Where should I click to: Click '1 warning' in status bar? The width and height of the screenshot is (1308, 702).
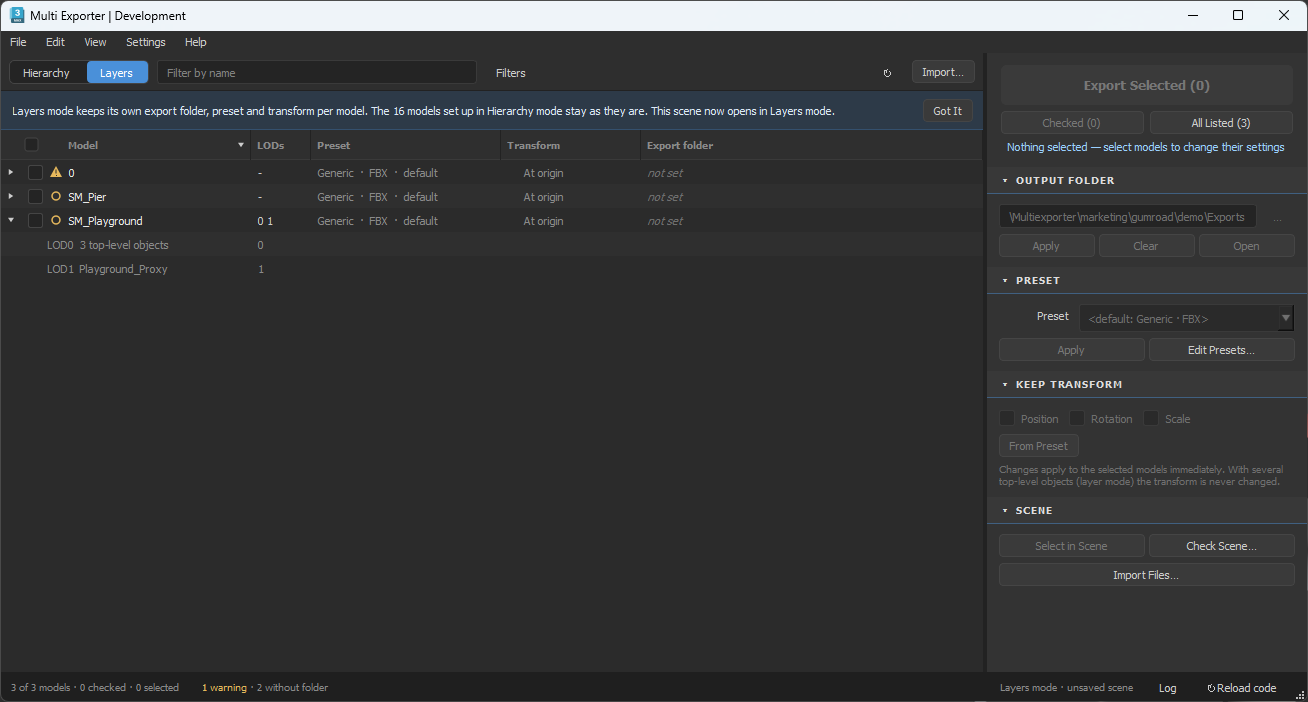224,688
